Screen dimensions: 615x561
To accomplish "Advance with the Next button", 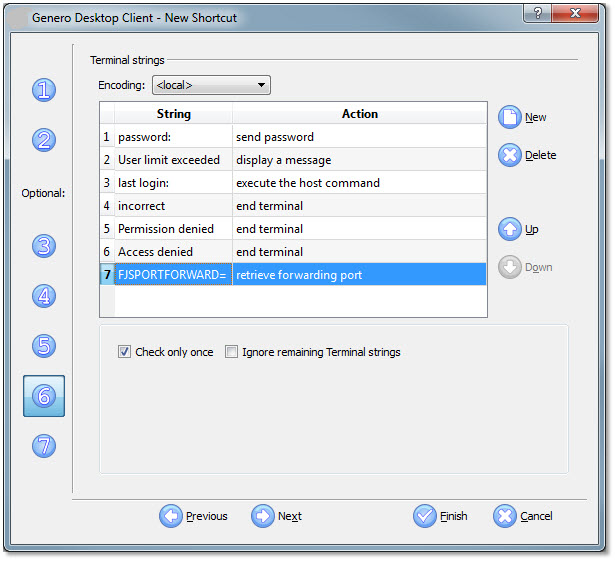I will [277, 516].
